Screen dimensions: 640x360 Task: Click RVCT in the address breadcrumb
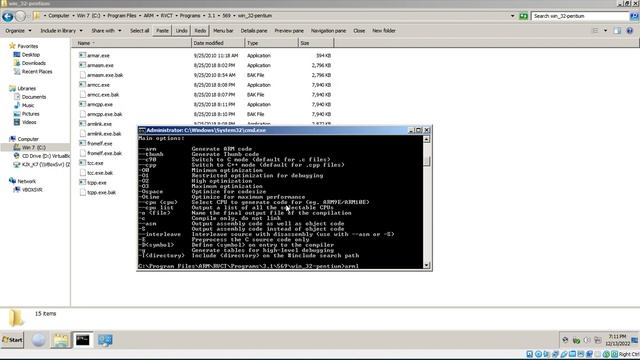(166, 16)
